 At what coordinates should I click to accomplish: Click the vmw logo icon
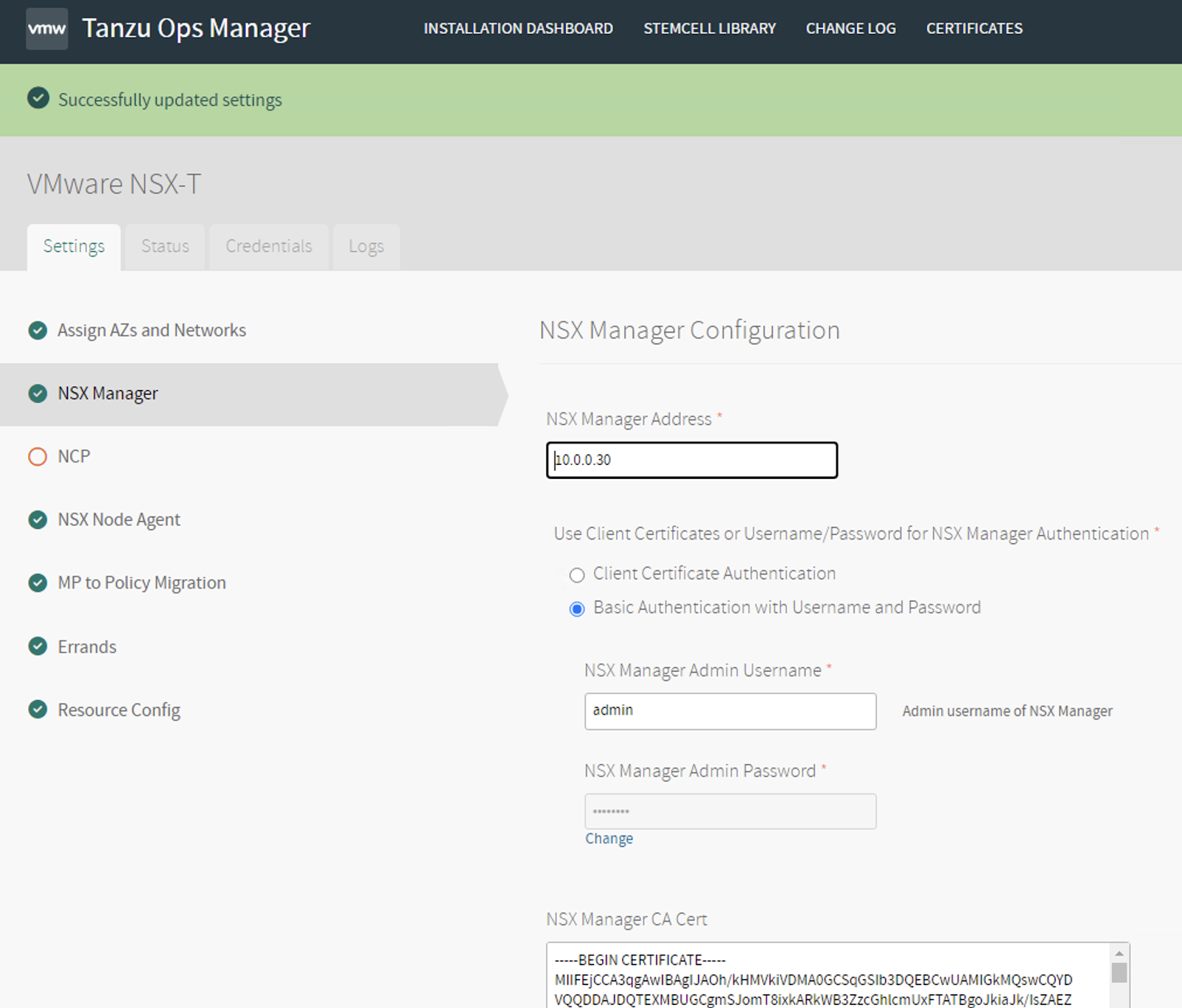tap(47, 29)
